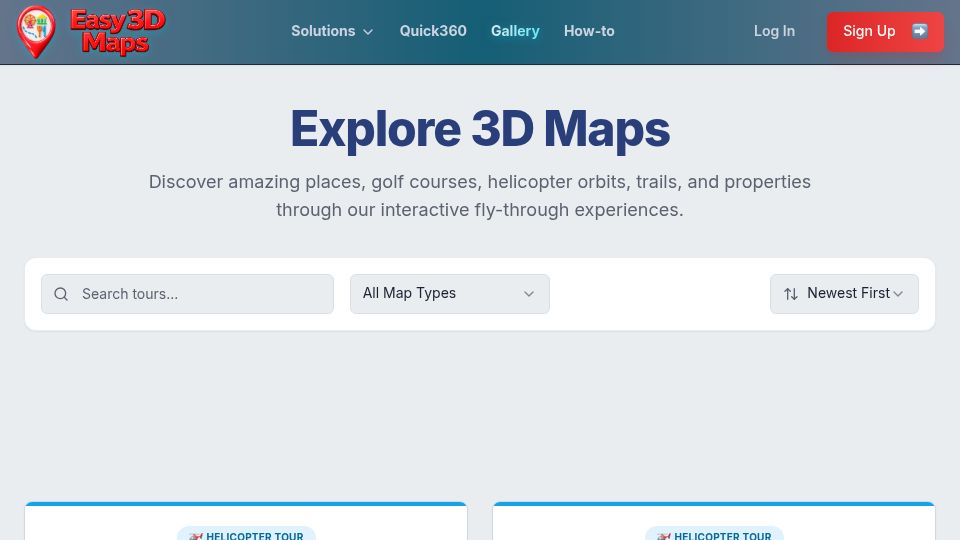Click the magnifier icon in search box

tap(61, 294)
